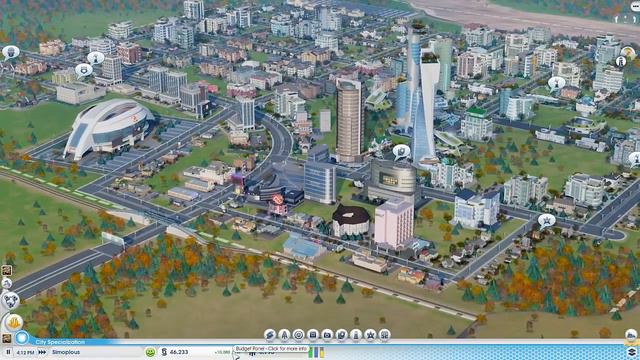Click the city name Simoplous
640x360 pixels.
tap(66, 352)
